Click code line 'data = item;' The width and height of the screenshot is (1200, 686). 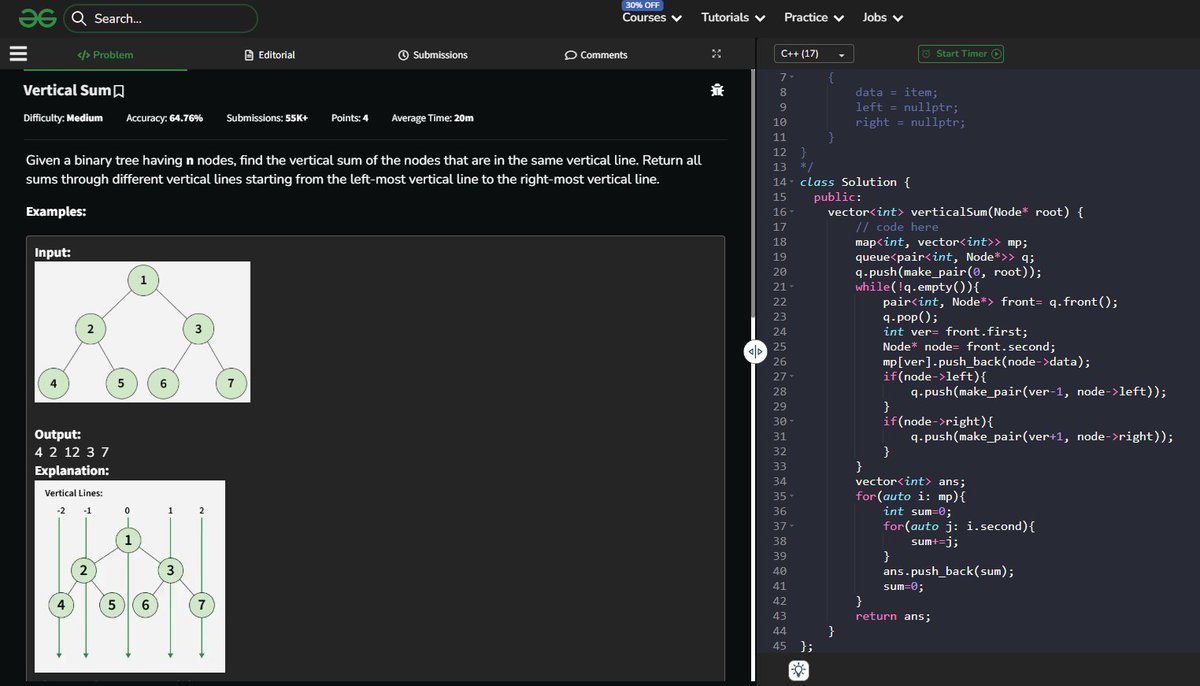coord(896,92)
